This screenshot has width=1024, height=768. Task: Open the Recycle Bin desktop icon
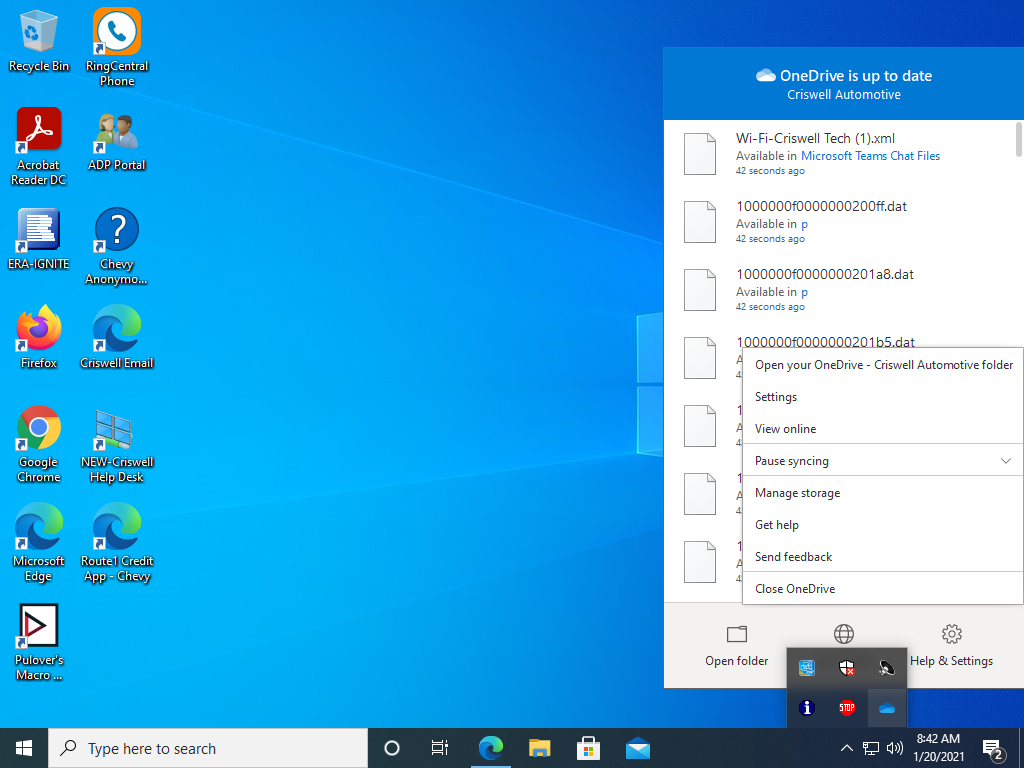[39, 40]
